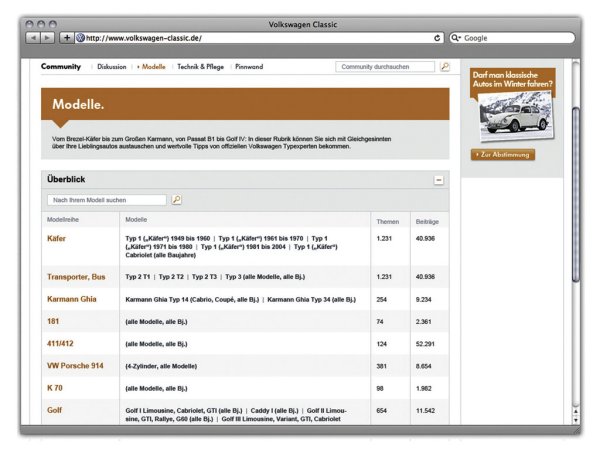Click the Google search magnifier icon
Screen dimensions: 600x450
click(x=455, y=38)
